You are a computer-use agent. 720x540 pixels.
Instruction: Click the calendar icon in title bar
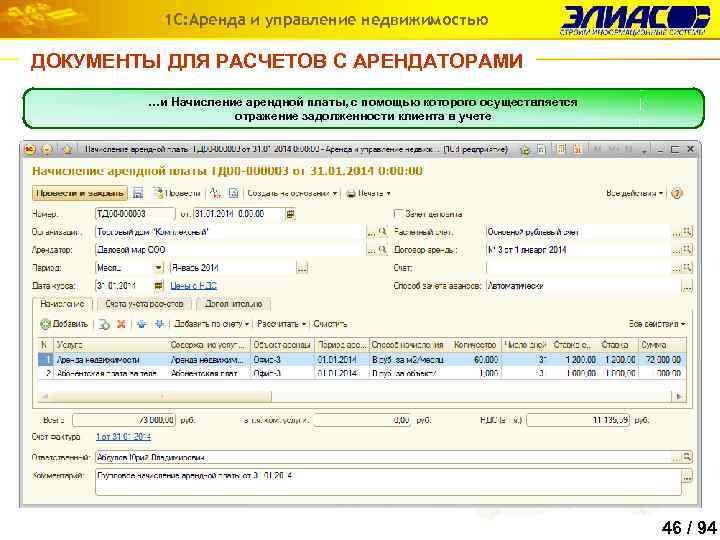pyautogui.click(x=578, y=149)
